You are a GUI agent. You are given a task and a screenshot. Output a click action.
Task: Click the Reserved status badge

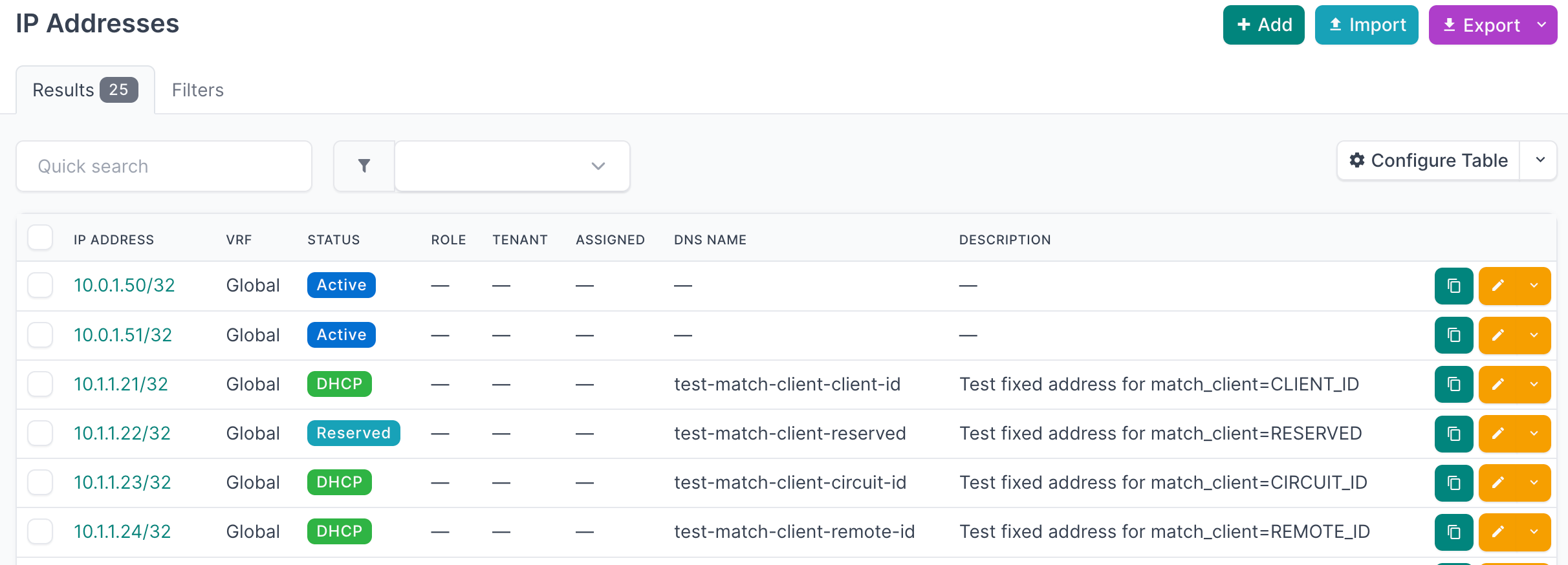click(x=354, y=433)
